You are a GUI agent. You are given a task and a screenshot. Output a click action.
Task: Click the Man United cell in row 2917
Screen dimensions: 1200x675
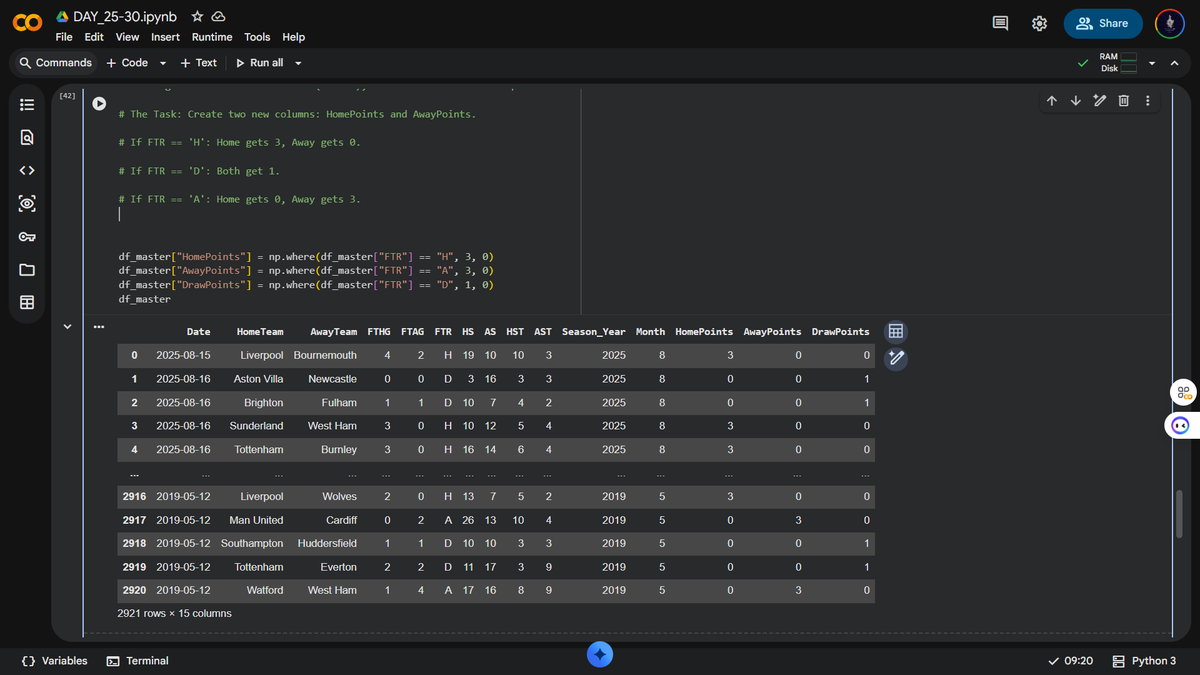tap(256, 520)
